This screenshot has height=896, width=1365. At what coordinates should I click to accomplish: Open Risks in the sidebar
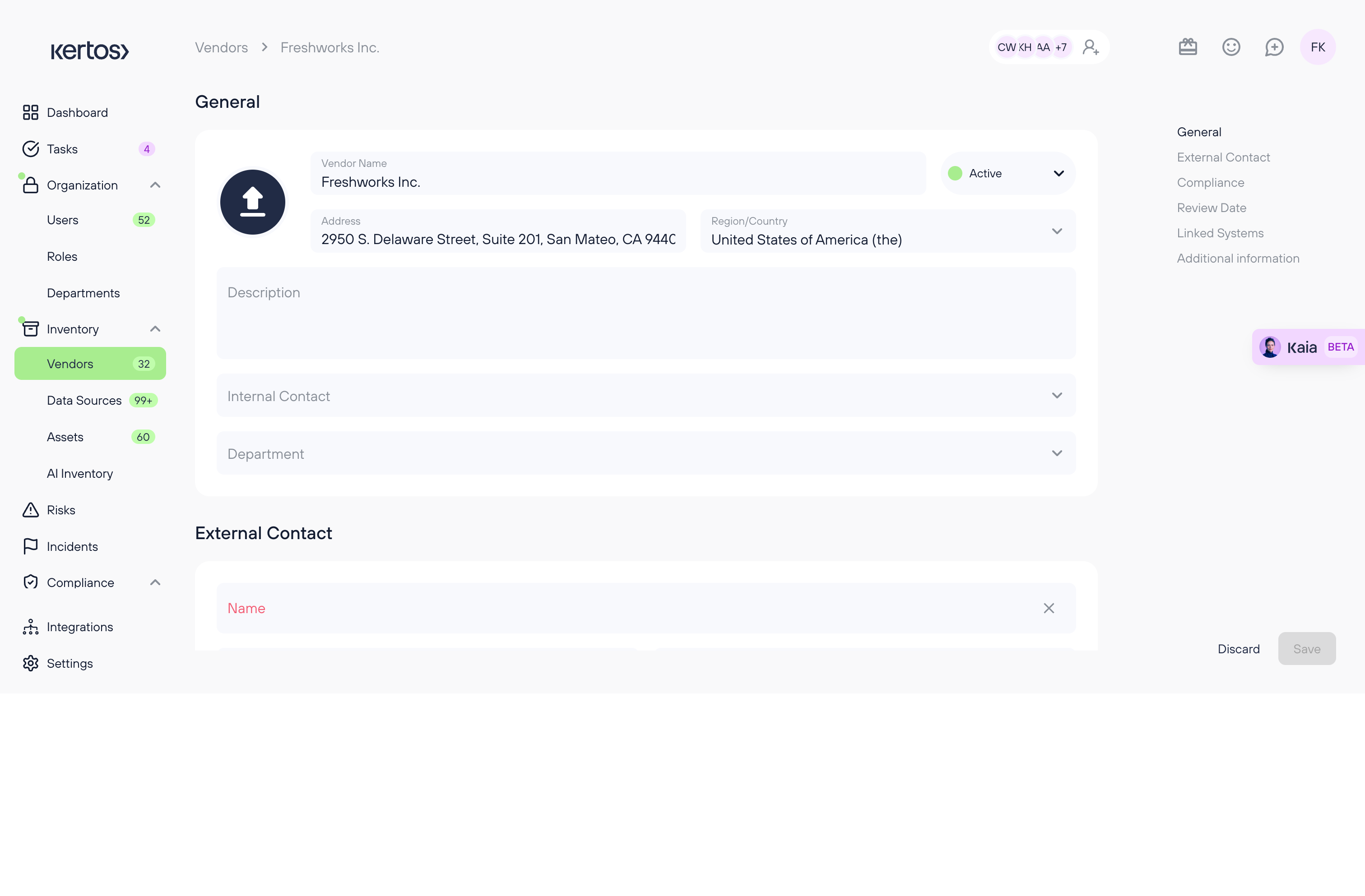tap(61, 510)
